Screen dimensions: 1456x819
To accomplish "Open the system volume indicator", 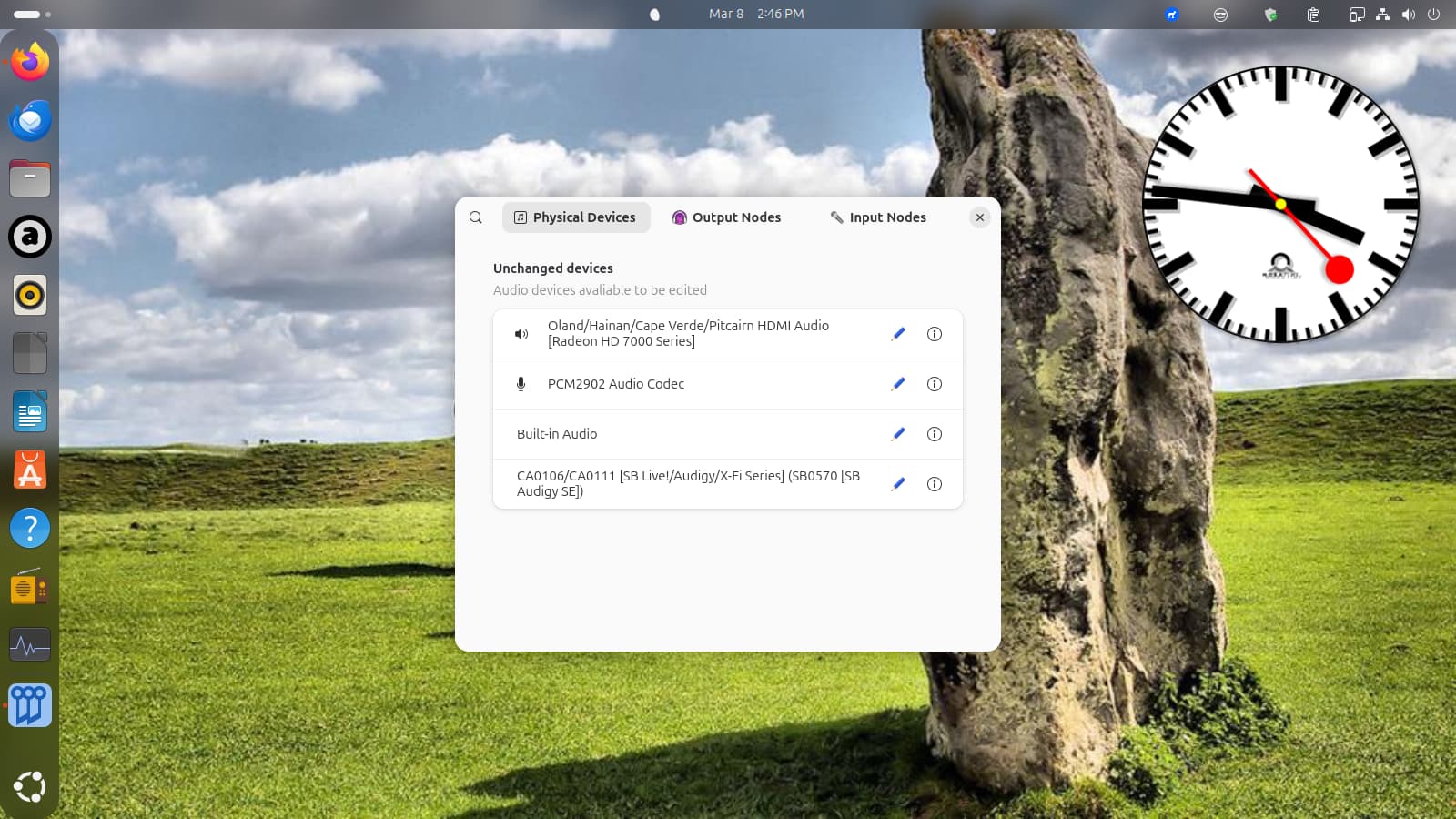I will coord(1408,15).
